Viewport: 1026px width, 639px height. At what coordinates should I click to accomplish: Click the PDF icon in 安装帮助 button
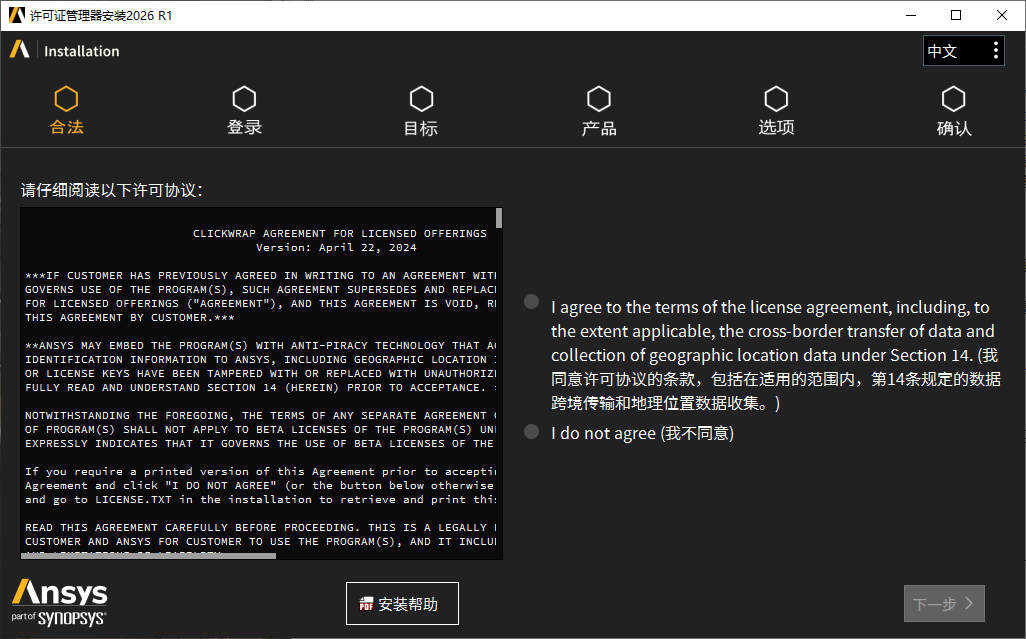[x=366, y=604]
